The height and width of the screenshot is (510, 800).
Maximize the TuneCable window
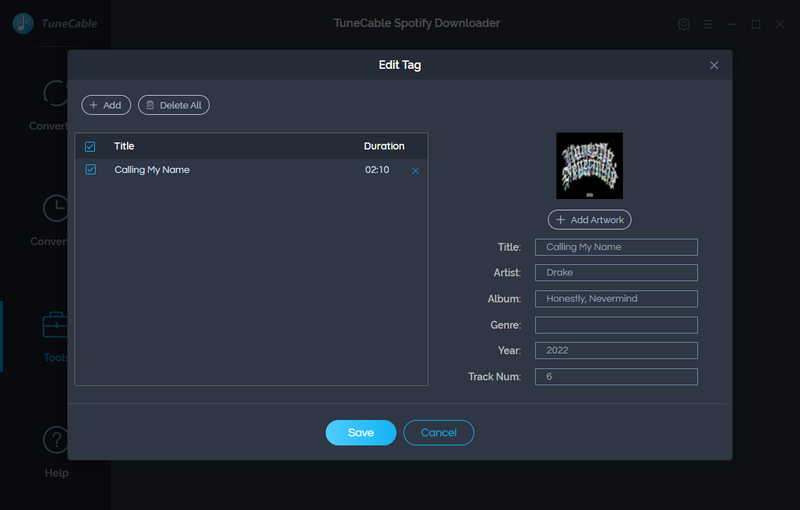(756, 24)
